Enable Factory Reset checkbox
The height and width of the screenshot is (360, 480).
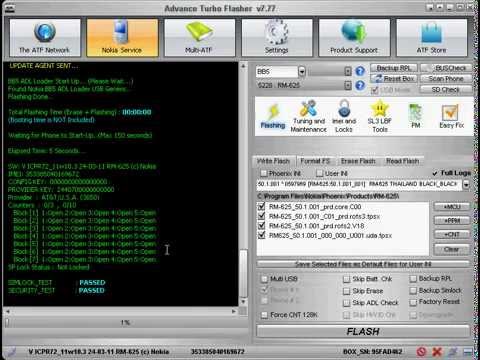(x=413, y=302)
